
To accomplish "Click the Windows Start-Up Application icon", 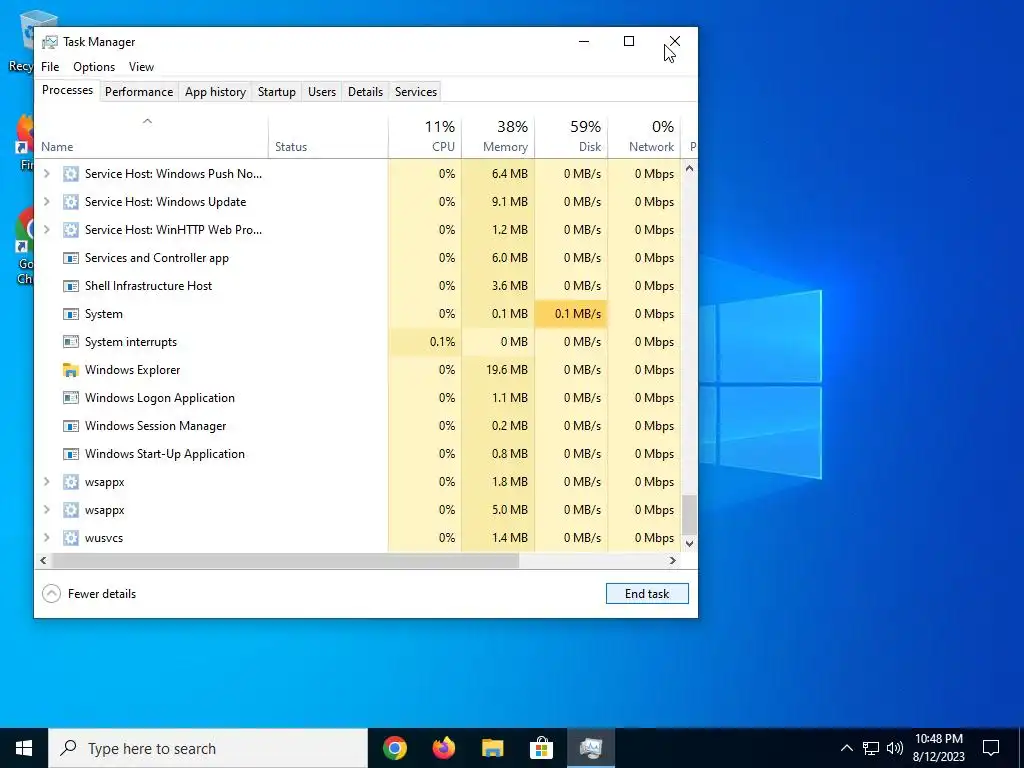I will click(x=71, y=454).
